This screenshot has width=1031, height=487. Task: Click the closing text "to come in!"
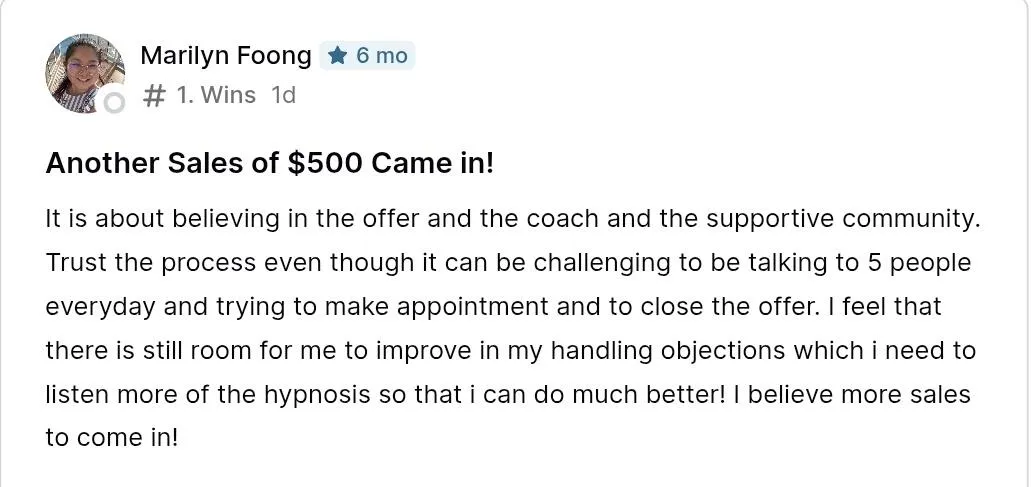[x=112, y=438]
